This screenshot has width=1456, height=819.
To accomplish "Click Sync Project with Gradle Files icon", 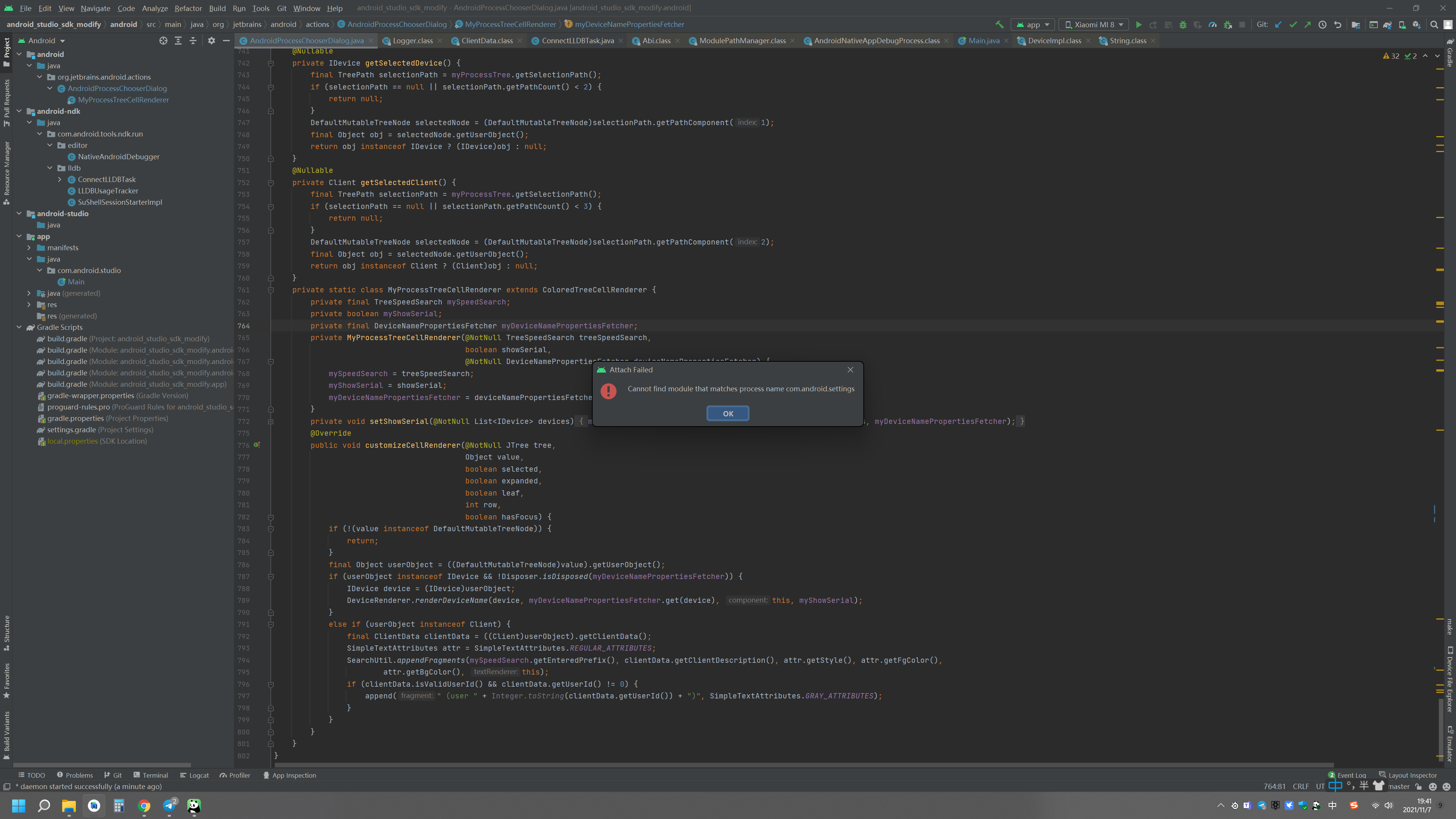I will (1387, 24).
